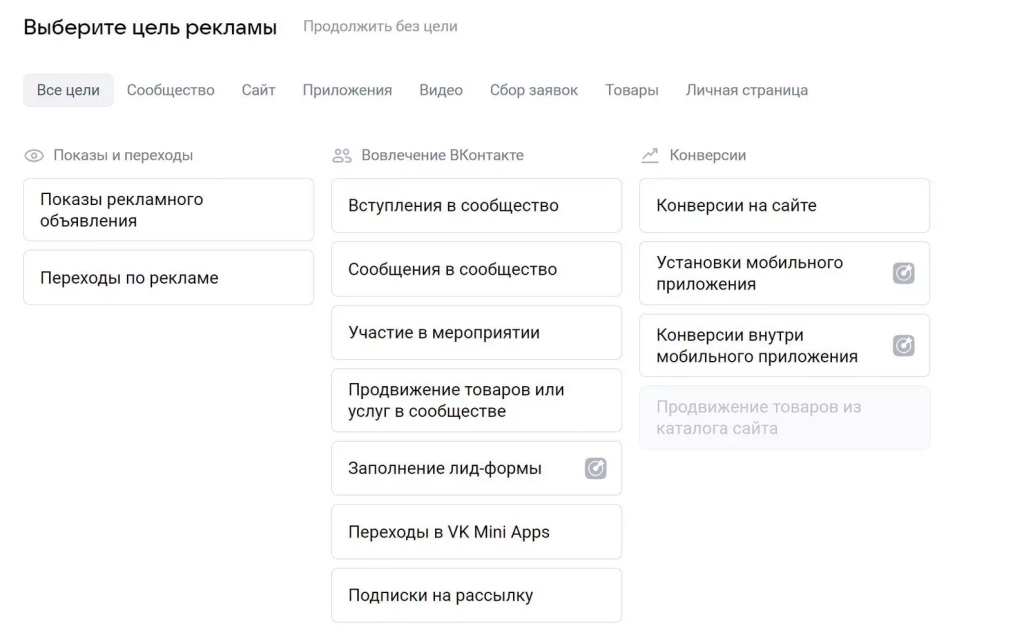Go to the Видео tab

(x=441, y=90)
